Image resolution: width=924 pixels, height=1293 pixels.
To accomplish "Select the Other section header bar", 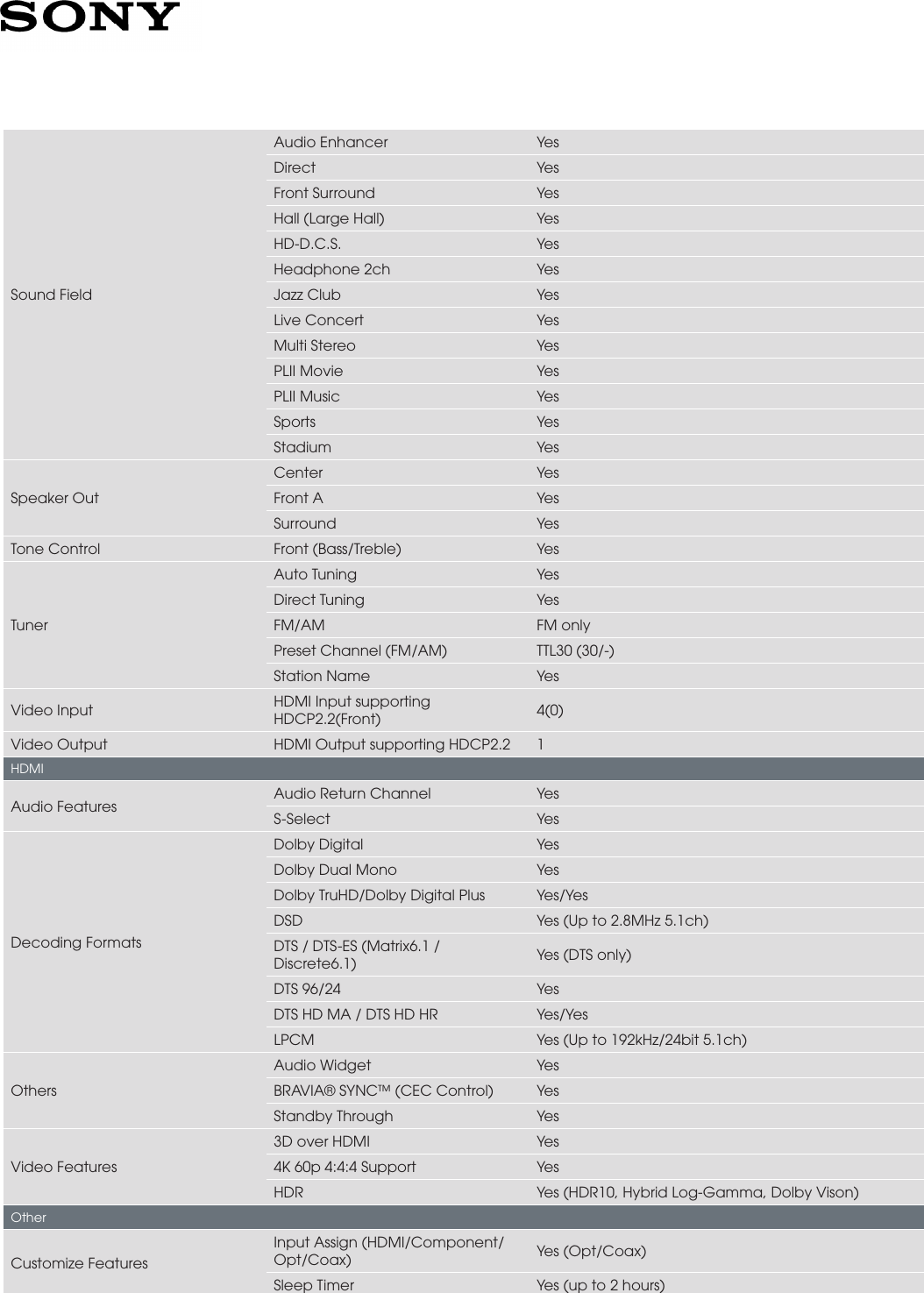I will pyautogui.click(x=462, y=1218).
